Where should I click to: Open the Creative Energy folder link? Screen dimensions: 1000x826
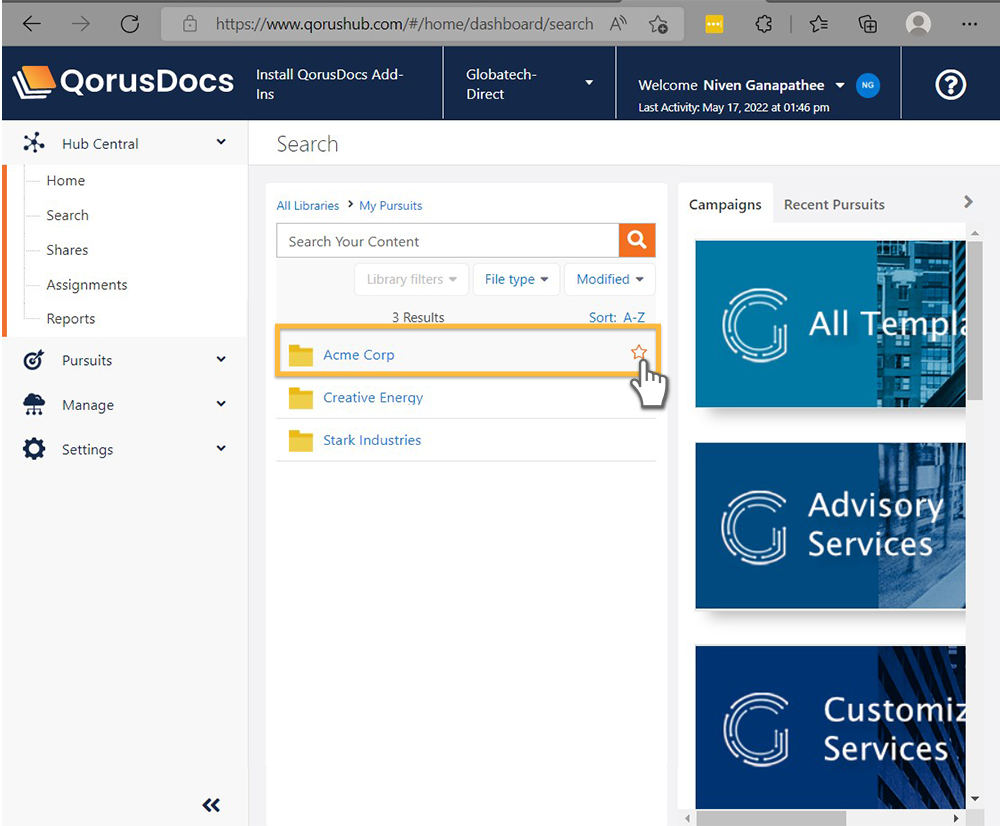(x=373, y=397)
